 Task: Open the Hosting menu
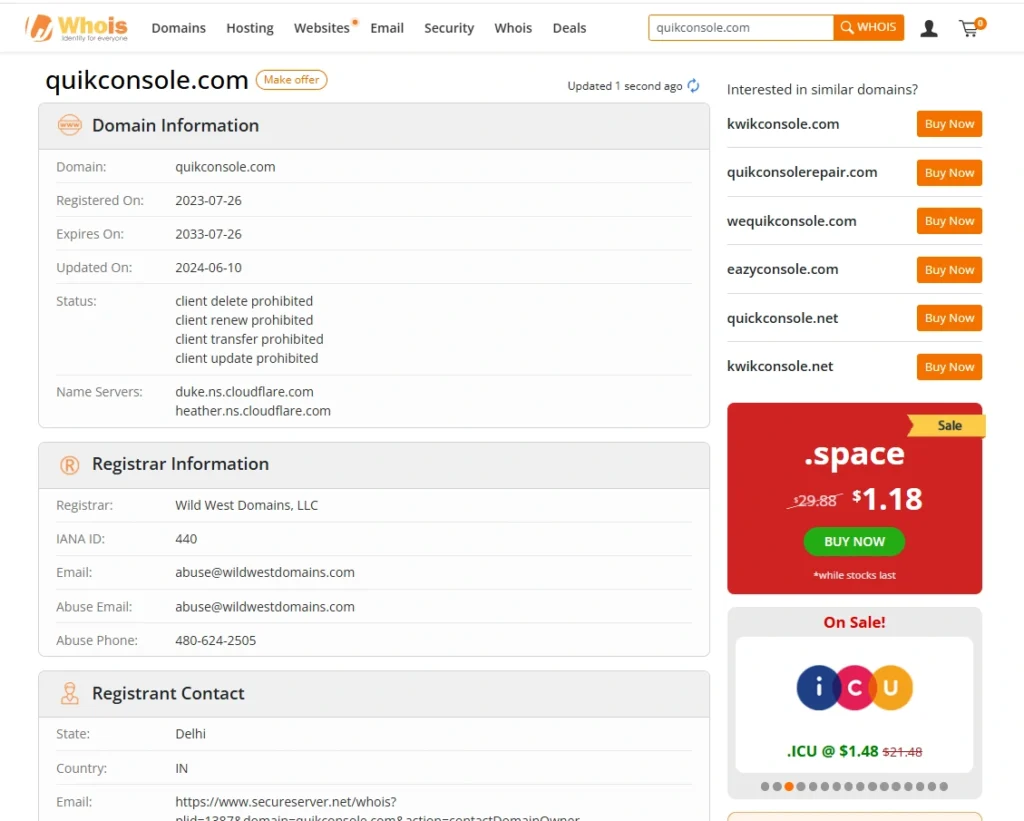pyautogui.click(x=249, y=28)
